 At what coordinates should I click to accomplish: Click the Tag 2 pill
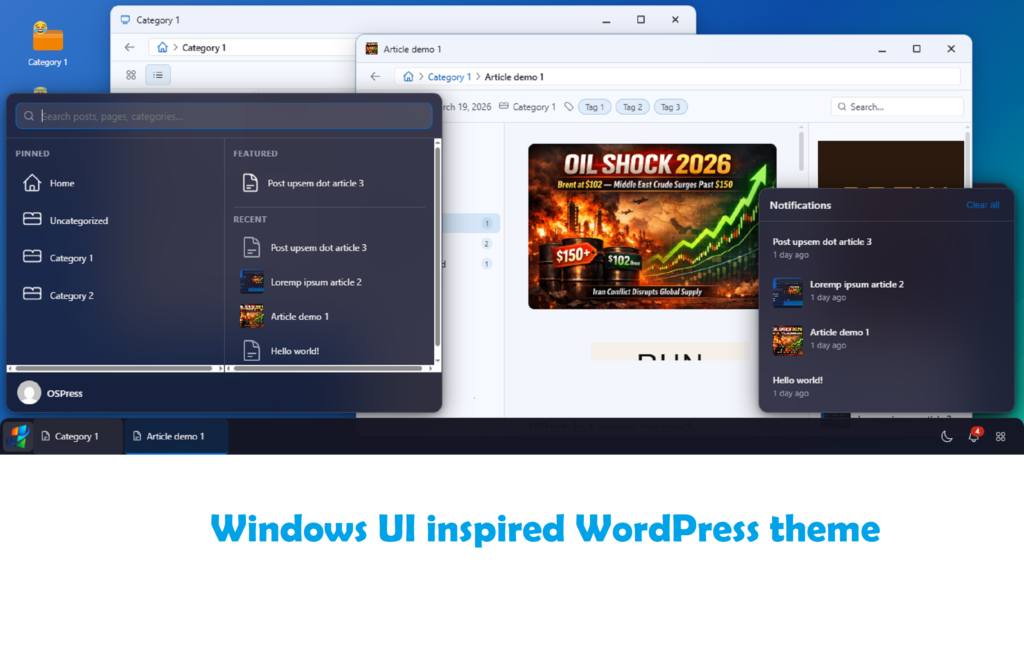tap(632, 107)
